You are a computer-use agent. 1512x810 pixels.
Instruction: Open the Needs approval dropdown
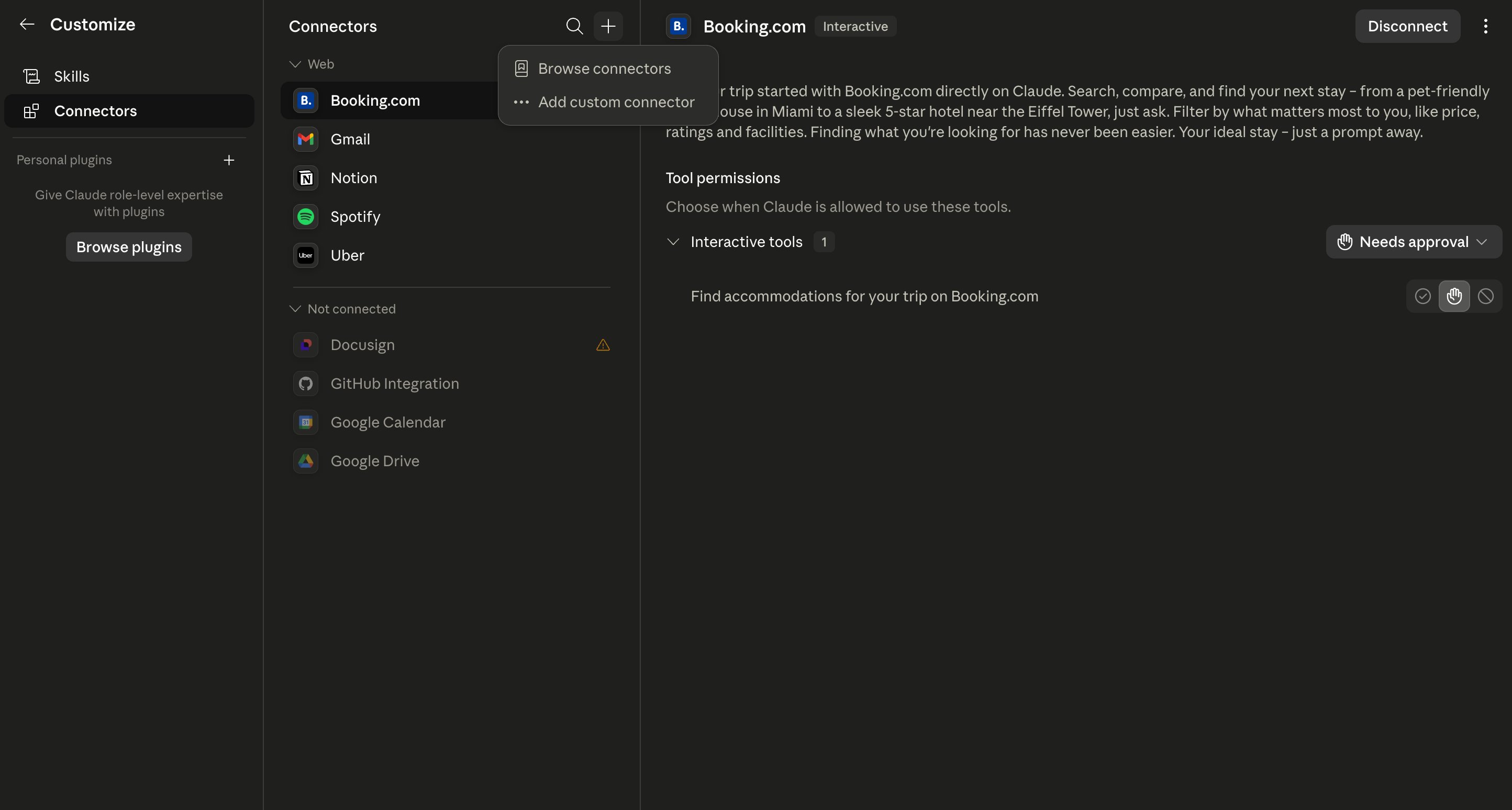1414,242
